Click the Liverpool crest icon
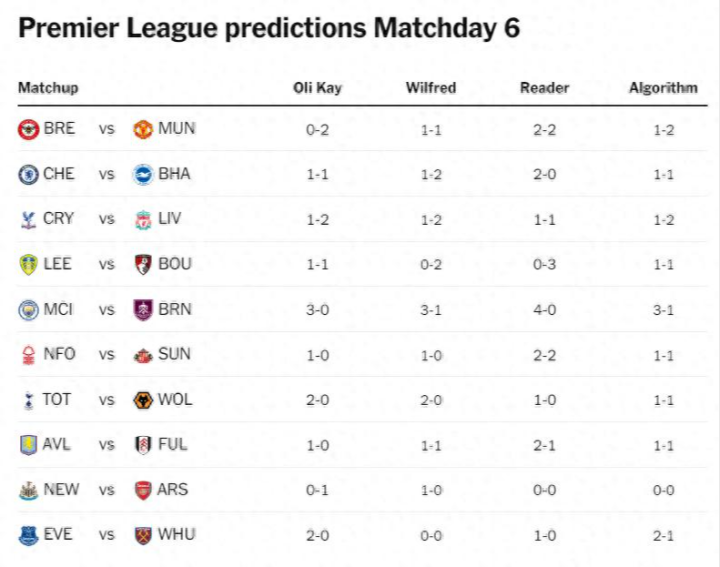The width and height of the screenshot is (720, 567). pos(143,219)
